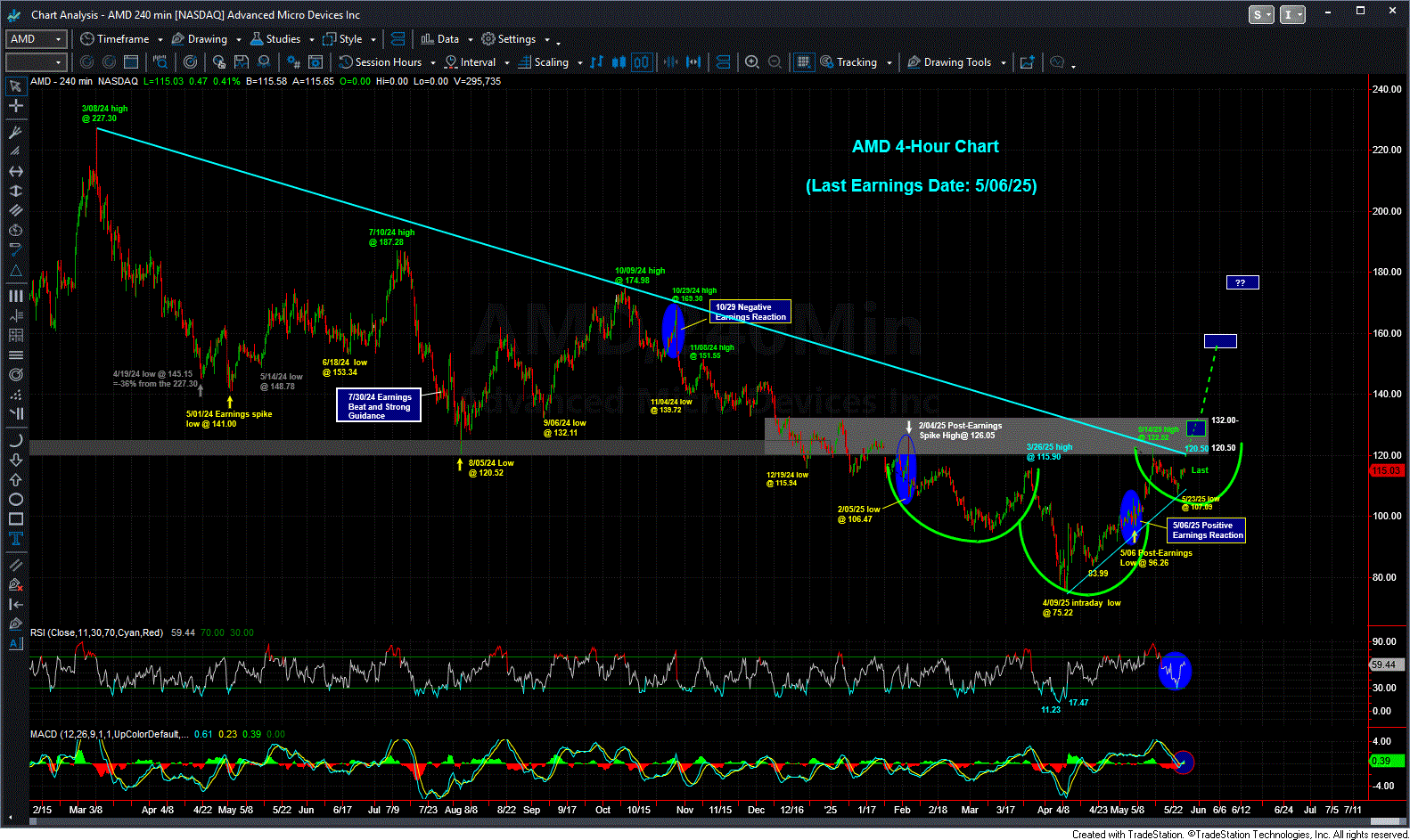Toggle the I button in title bar
Viewport: 1410px width, 840px height.
(x=1291, y=14)
